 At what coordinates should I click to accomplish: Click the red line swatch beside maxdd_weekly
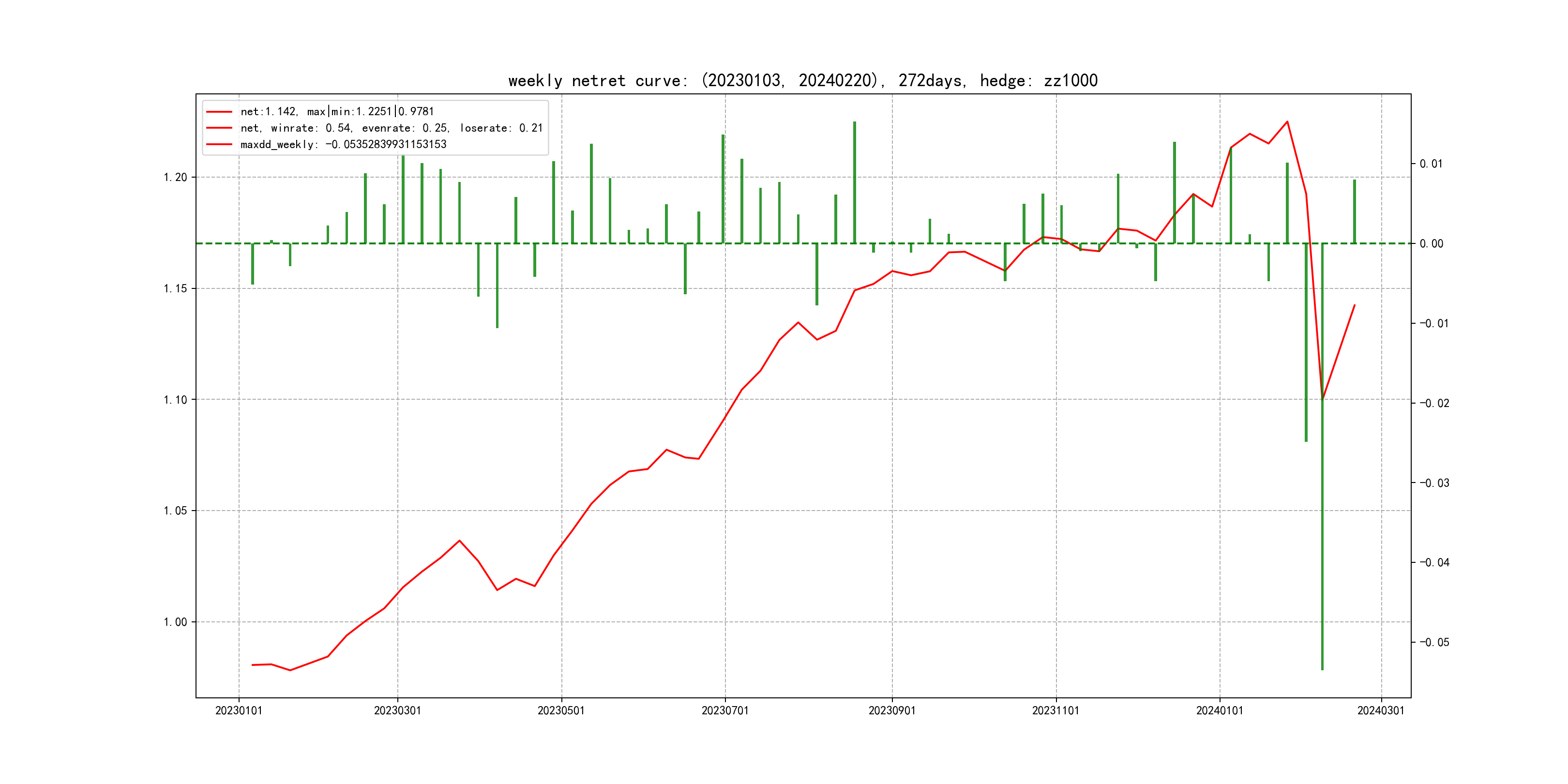click(219, 144)
